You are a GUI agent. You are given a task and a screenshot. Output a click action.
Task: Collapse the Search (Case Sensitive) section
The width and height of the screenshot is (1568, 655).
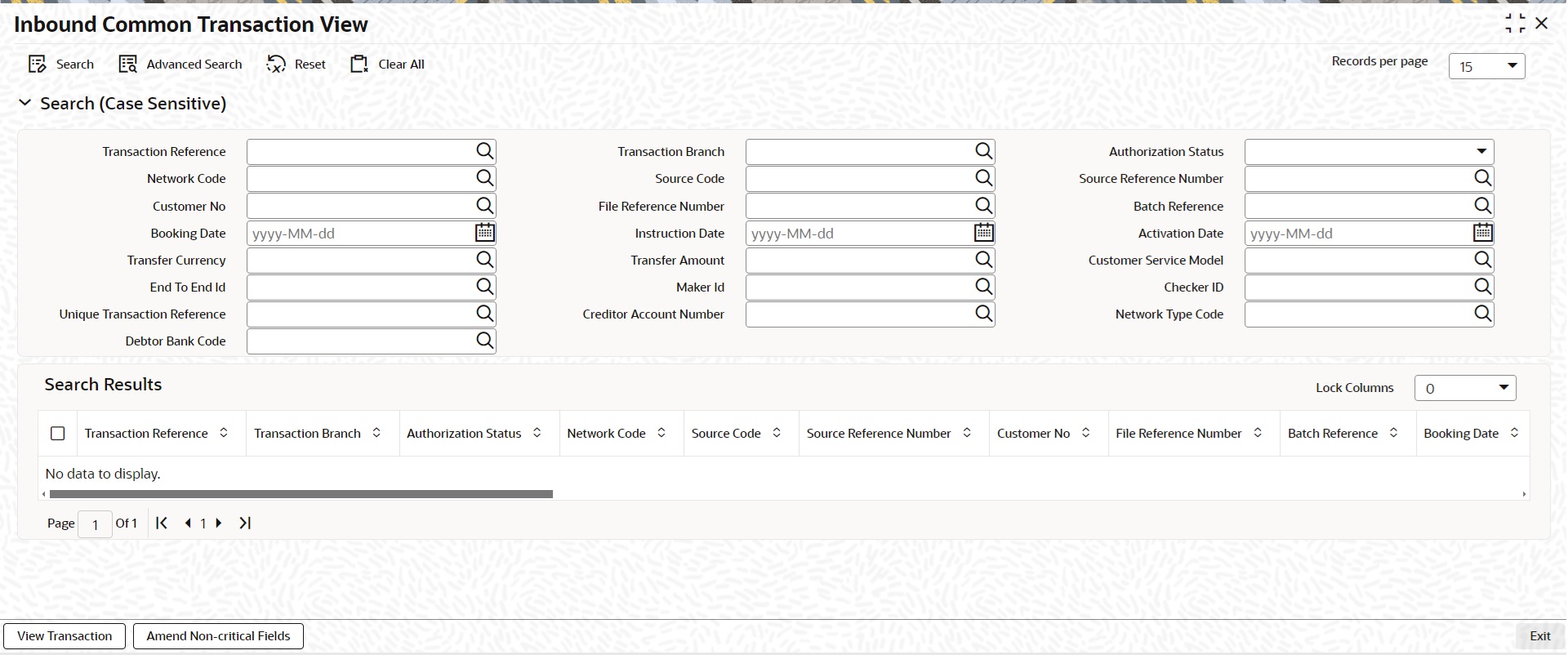tap(25, 103)
